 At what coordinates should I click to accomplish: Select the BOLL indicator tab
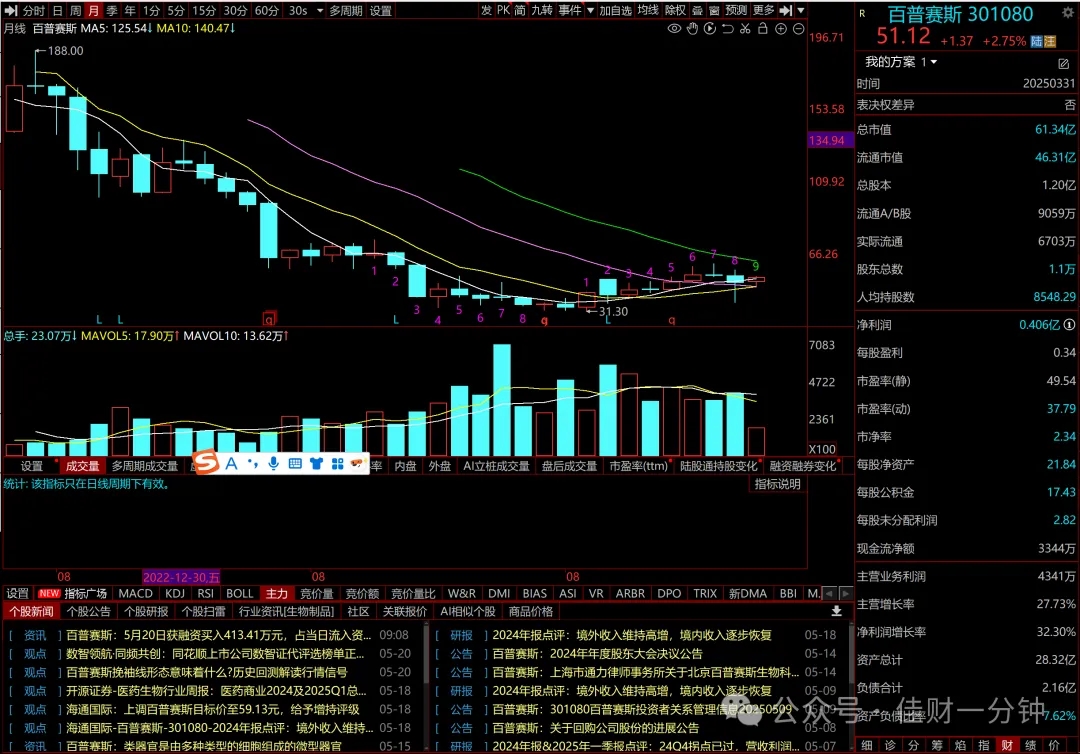(x=240, y=594)
